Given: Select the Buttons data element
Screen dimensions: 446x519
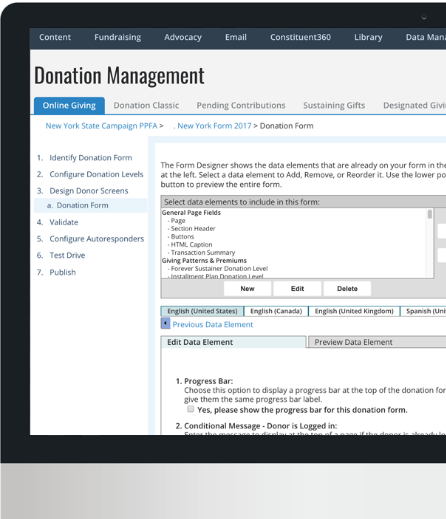Looking at the screenshot, I should [x=182, y=237].
